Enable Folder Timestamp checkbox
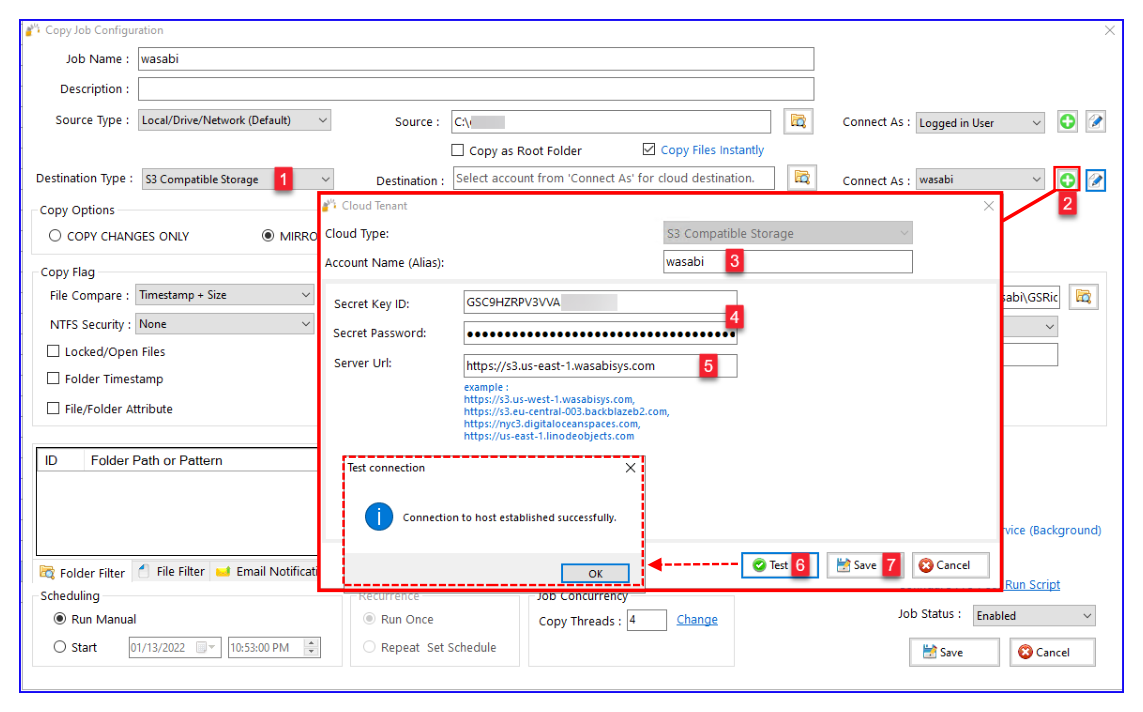 tap(53, 378)
